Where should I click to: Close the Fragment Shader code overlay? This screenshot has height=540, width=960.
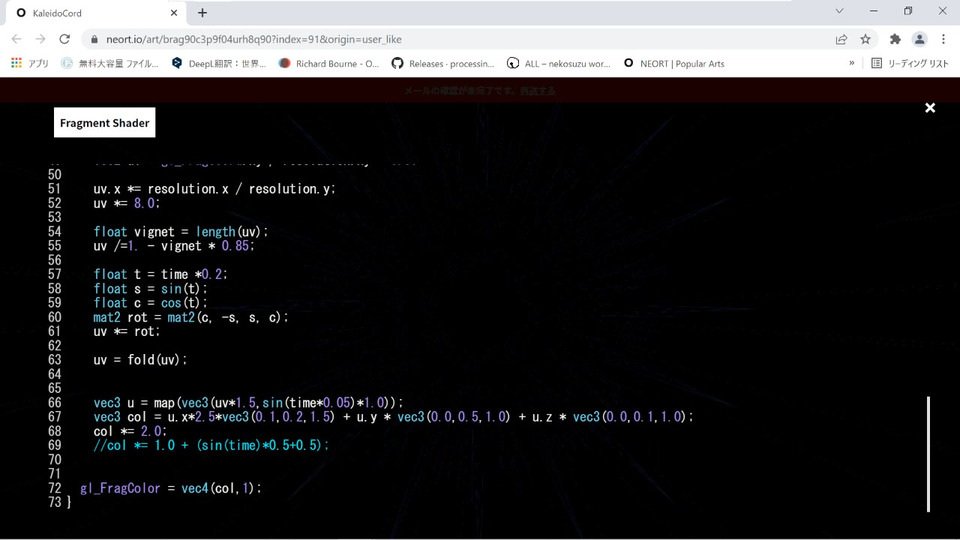929,108
